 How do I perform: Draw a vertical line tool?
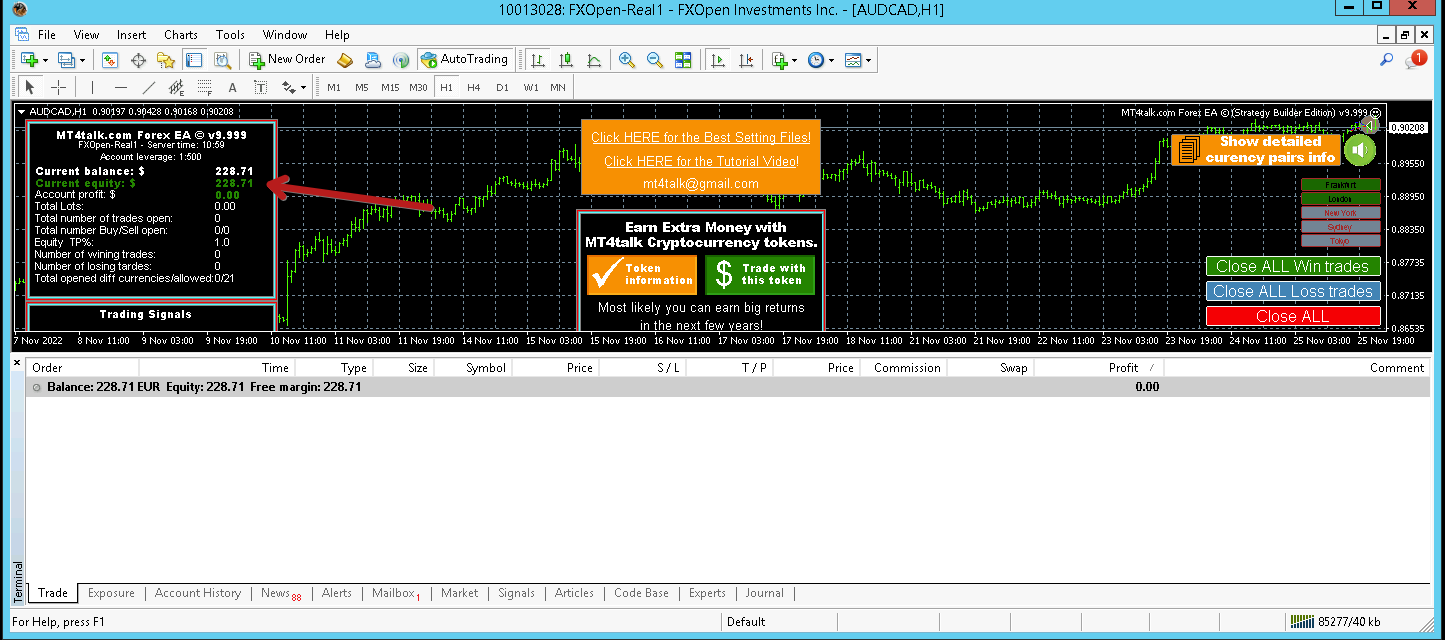tap(92, 87)
